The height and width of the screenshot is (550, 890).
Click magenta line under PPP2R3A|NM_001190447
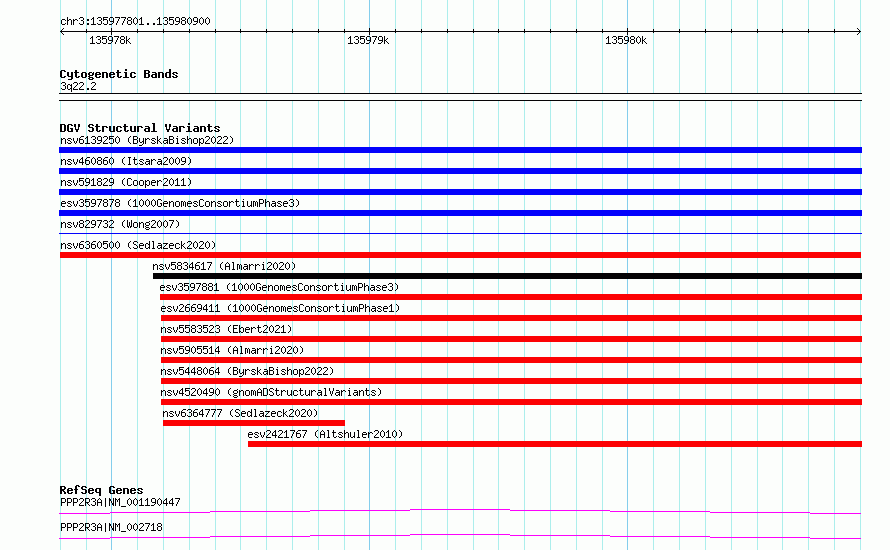click(460, 511)
